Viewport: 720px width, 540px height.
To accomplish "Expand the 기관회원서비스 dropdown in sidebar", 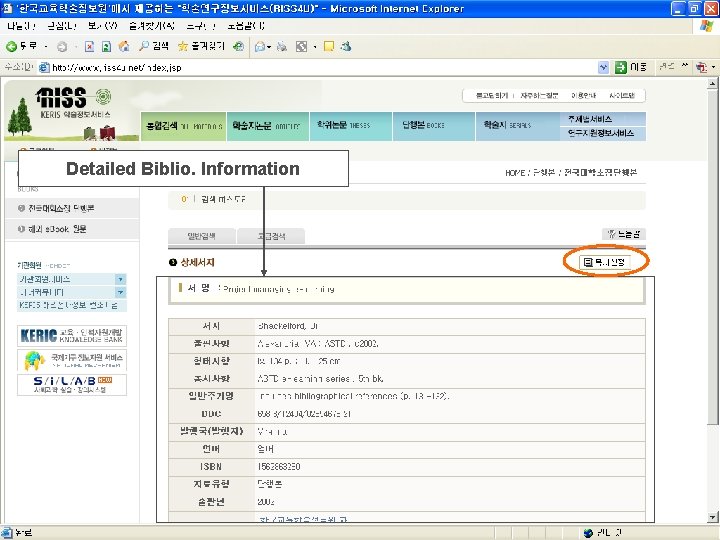I will [x=120, y=279].
